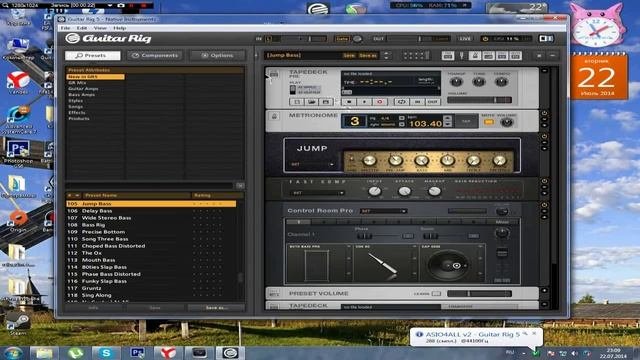This screenshot has height=360, width=640.
Task: Click the Tapedeck new file icon
Action: coord(297,102)
